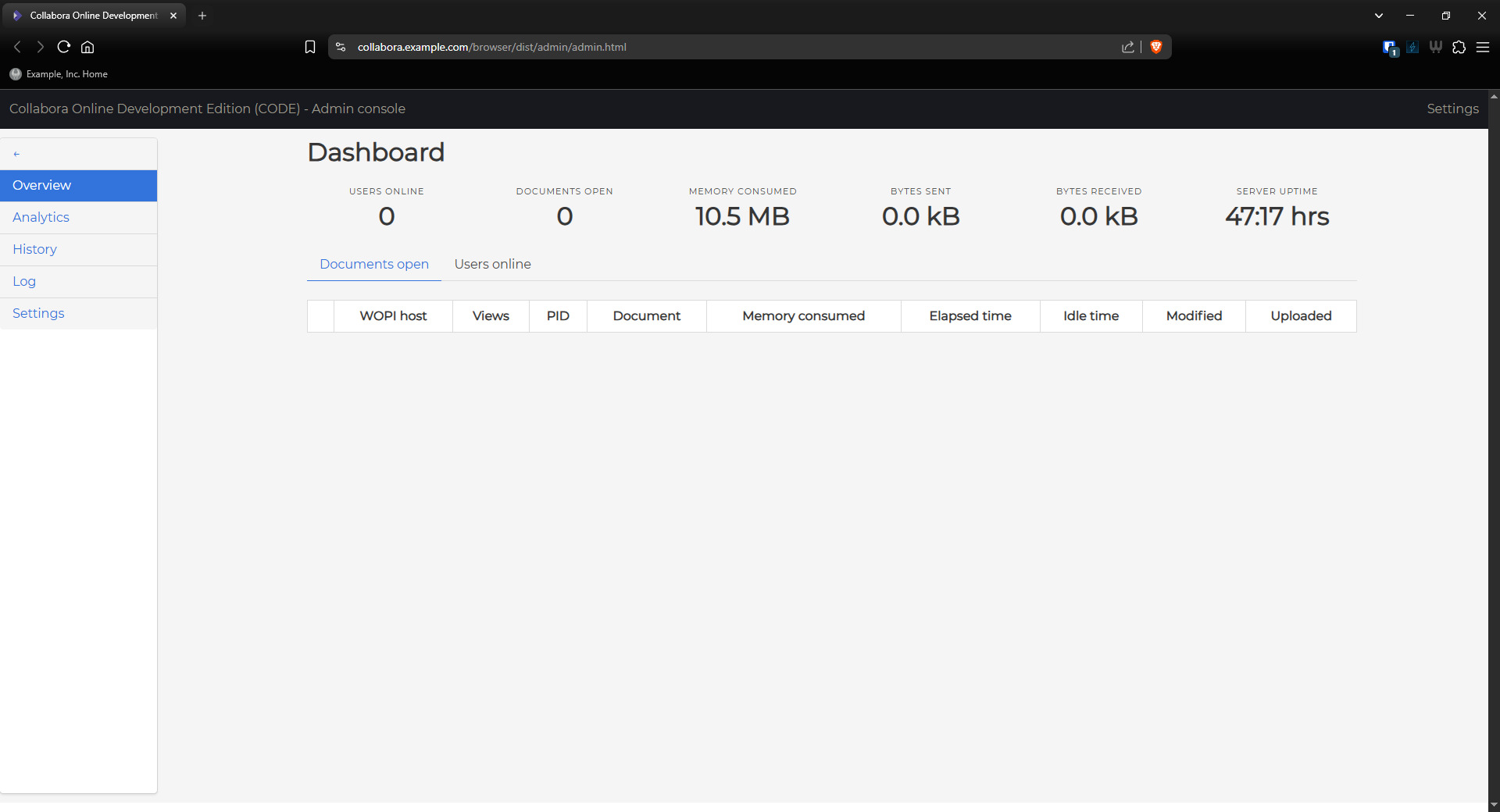Image resolution: width=1500 pixels, height=812 pixels.
Task: Open the browser hamburger menu
Action: (x=1482, y=47)
